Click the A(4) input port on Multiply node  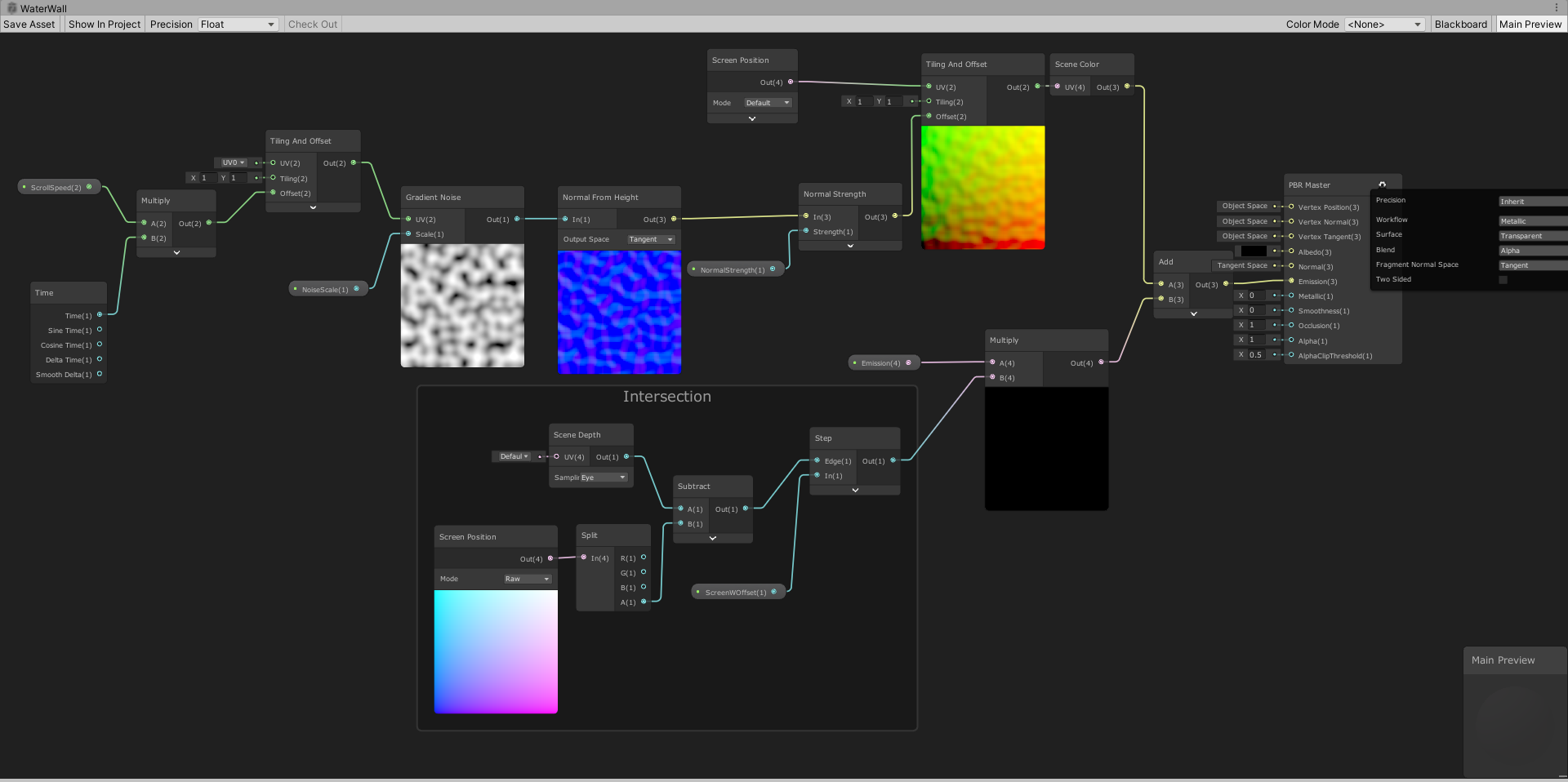992,362
